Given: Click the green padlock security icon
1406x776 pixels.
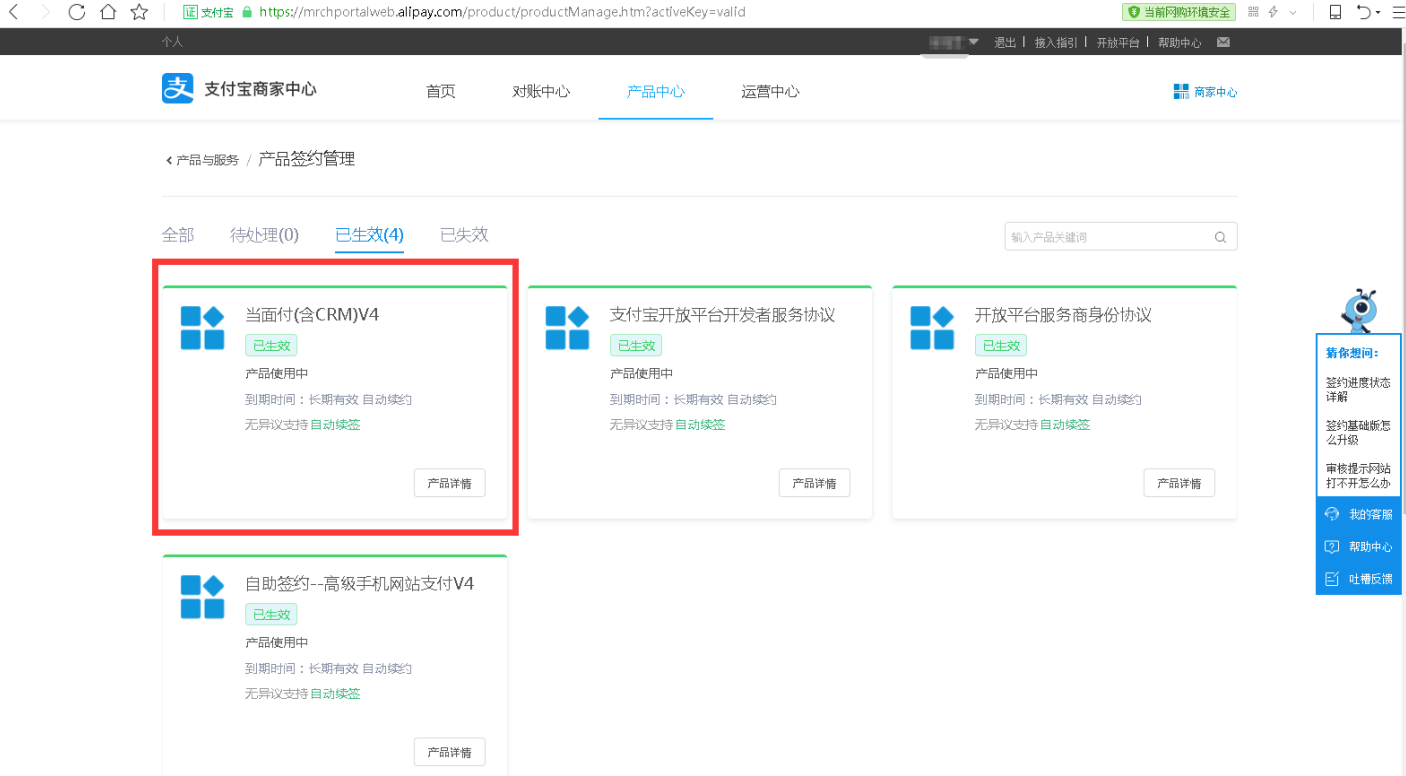Looking at the screenshot, I should 248,12.
